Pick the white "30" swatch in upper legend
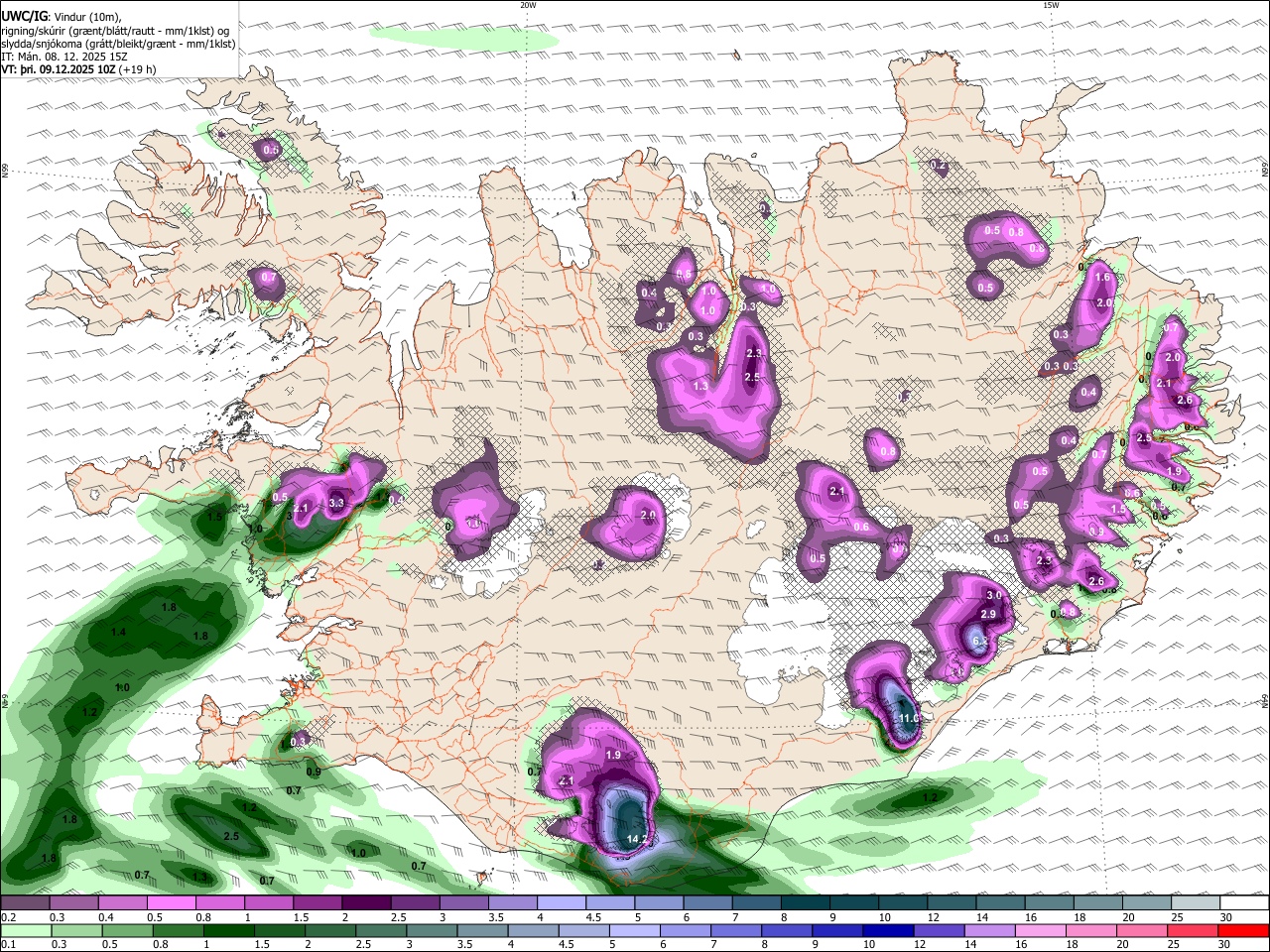This screenshot has width=1270, height=952. 1244,903
